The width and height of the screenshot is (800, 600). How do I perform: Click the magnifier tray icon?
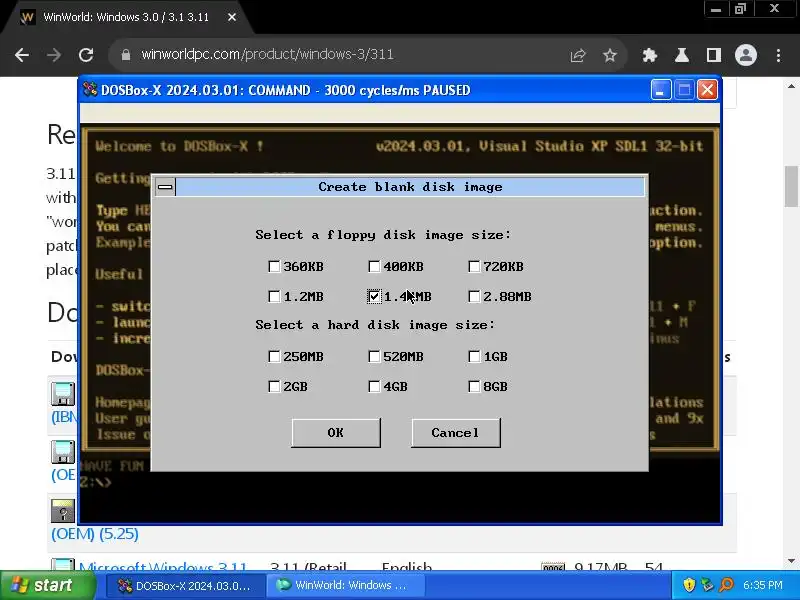726,585
